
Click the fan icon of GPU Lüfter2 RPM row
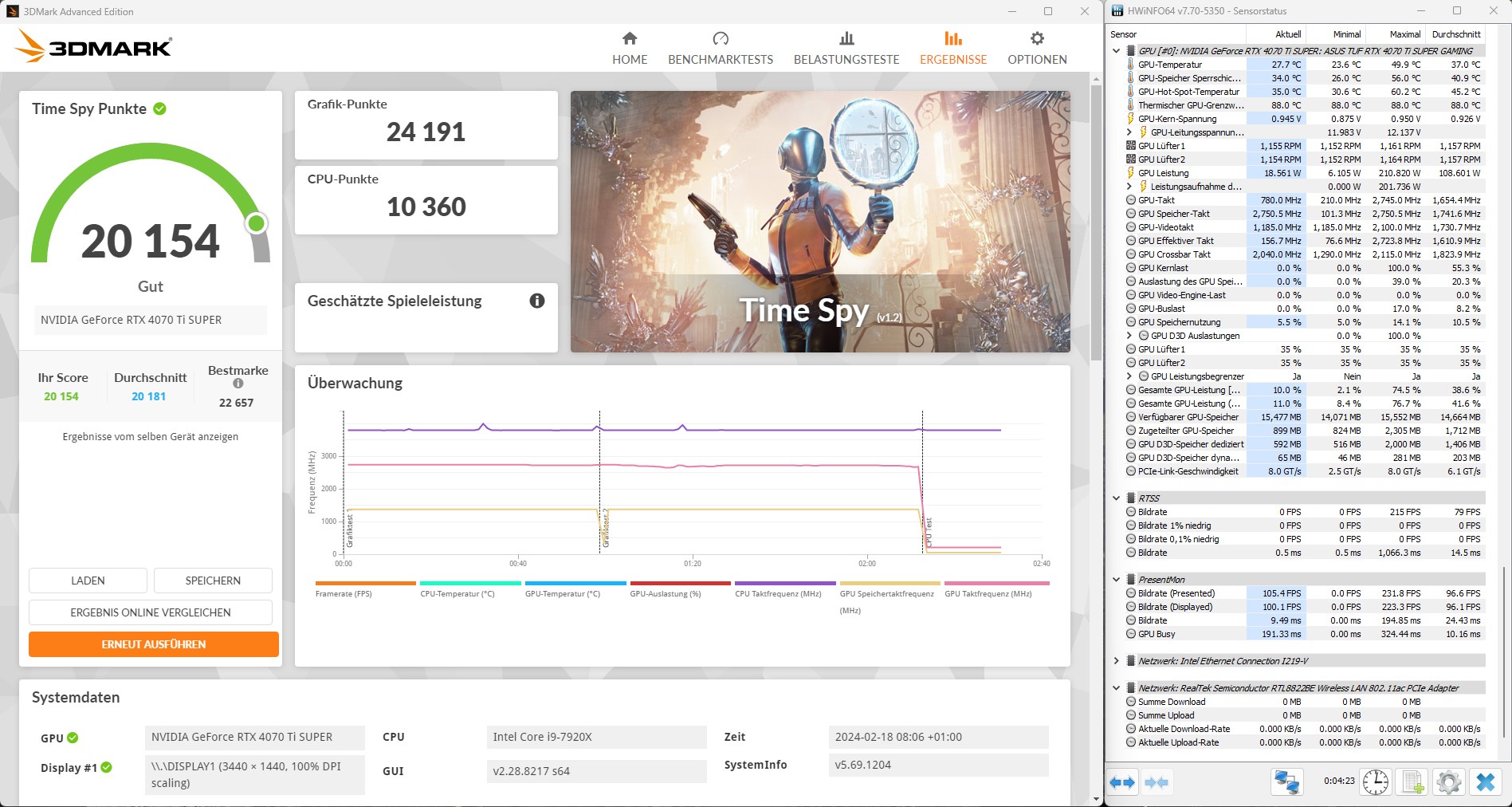coord(1130,159)
